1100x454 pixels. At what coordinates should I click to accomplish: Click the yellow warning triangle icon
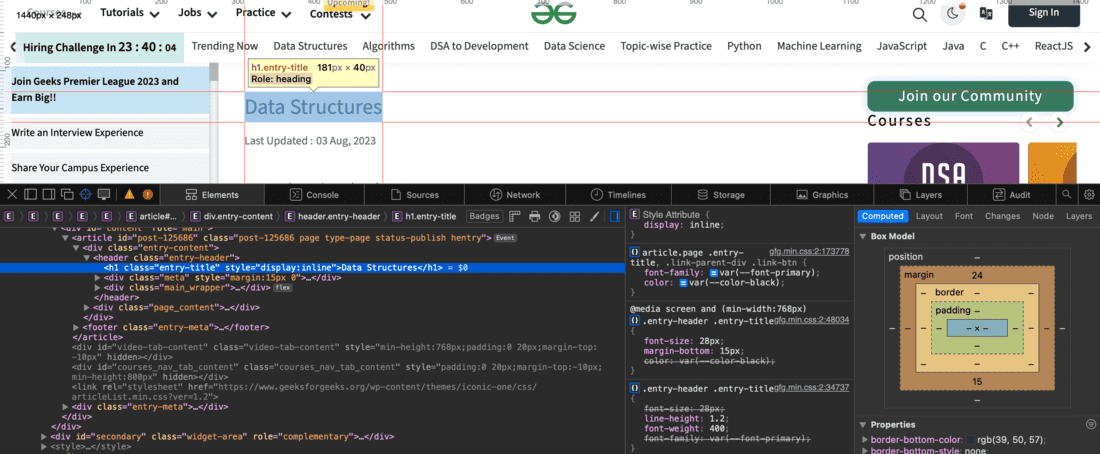click(129, 194)
